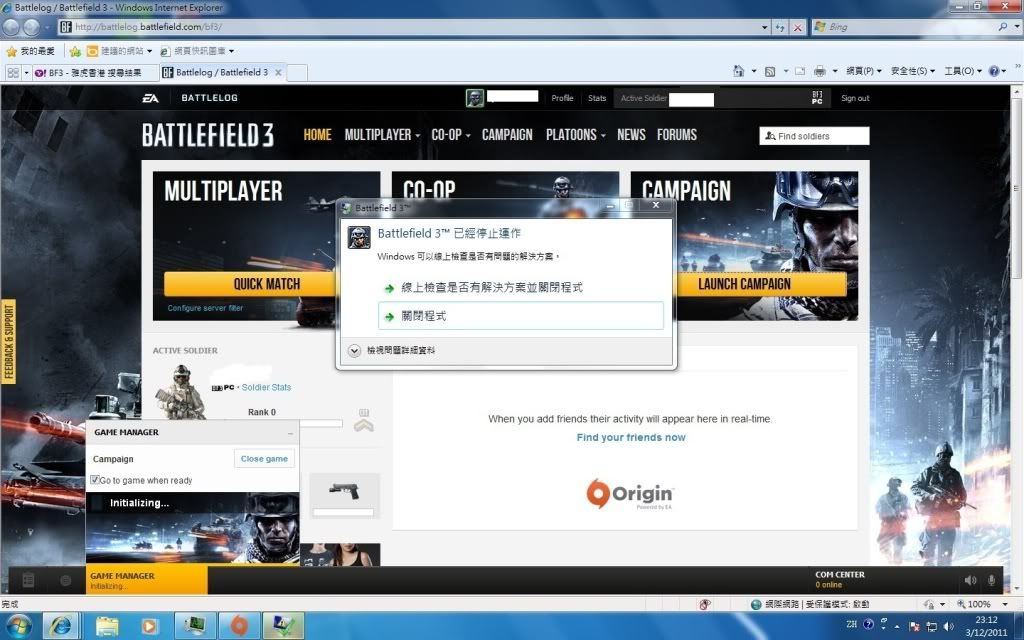Click the soldier portrait under Active Soldier
Screen dimensions: 1024x640
click(x=180, y=392)
